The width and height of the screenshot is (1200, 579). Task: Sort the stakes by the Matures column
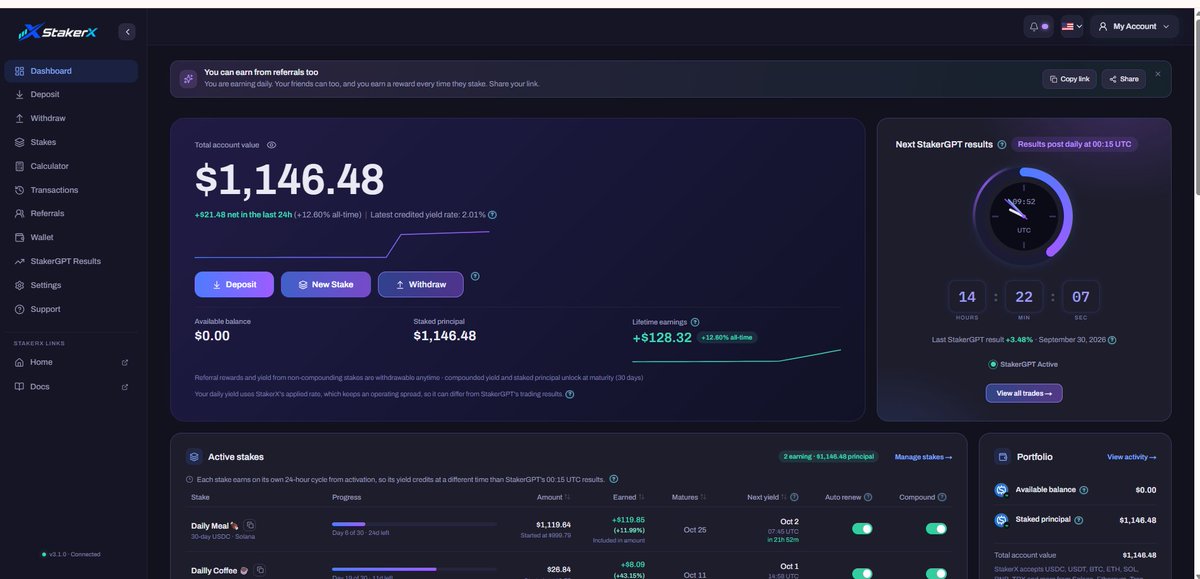[x=689, y=497]
